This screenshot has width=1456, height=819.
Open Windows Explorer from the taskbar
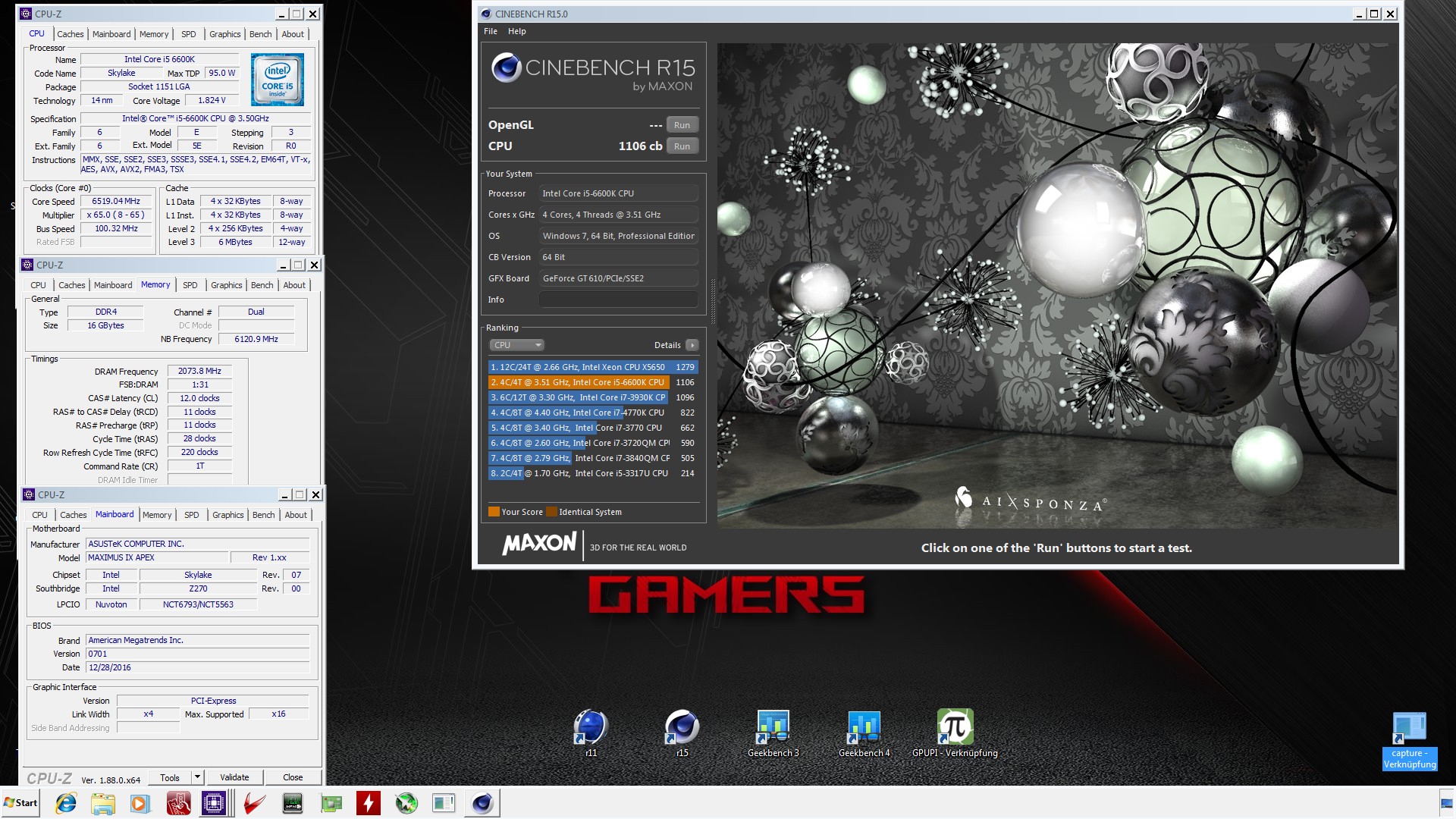click(103, 803)
